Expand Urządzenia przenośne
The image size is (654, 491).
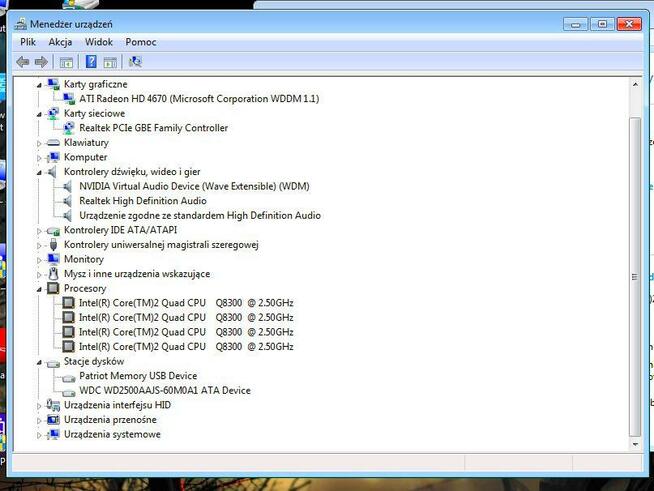tap(39, 421)
